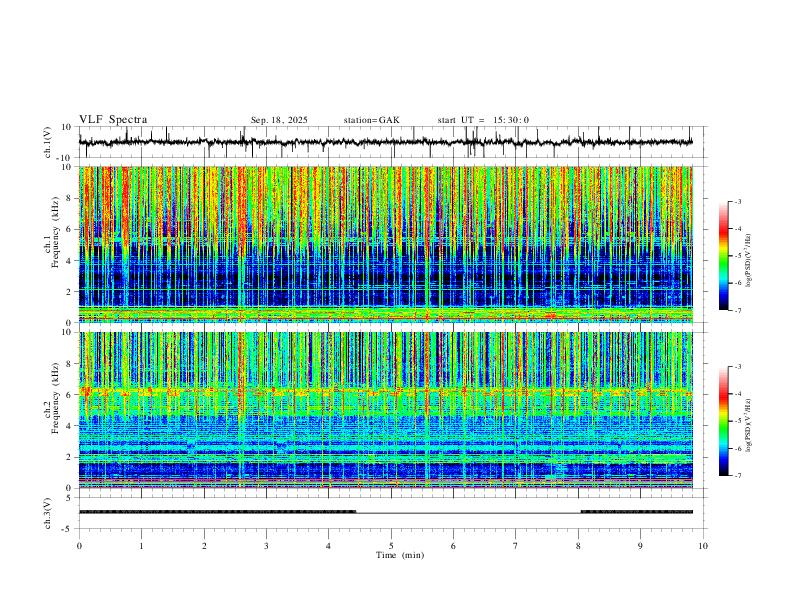The width and height of the screenshot is (792, 612).
Task: Click the ch.1 spectrogram panel
Action: (x=385, y=244)
